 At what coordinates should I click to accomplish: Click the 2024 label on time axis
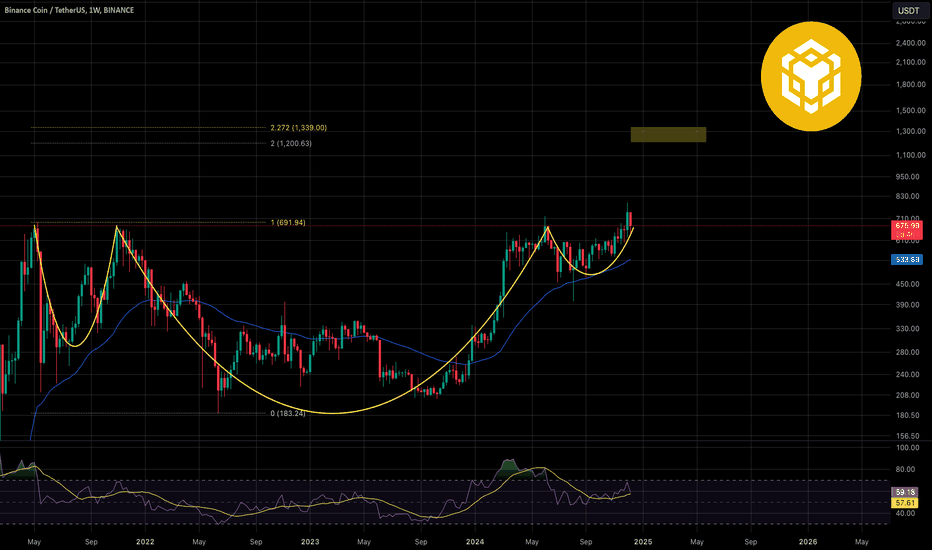(475, 542)
